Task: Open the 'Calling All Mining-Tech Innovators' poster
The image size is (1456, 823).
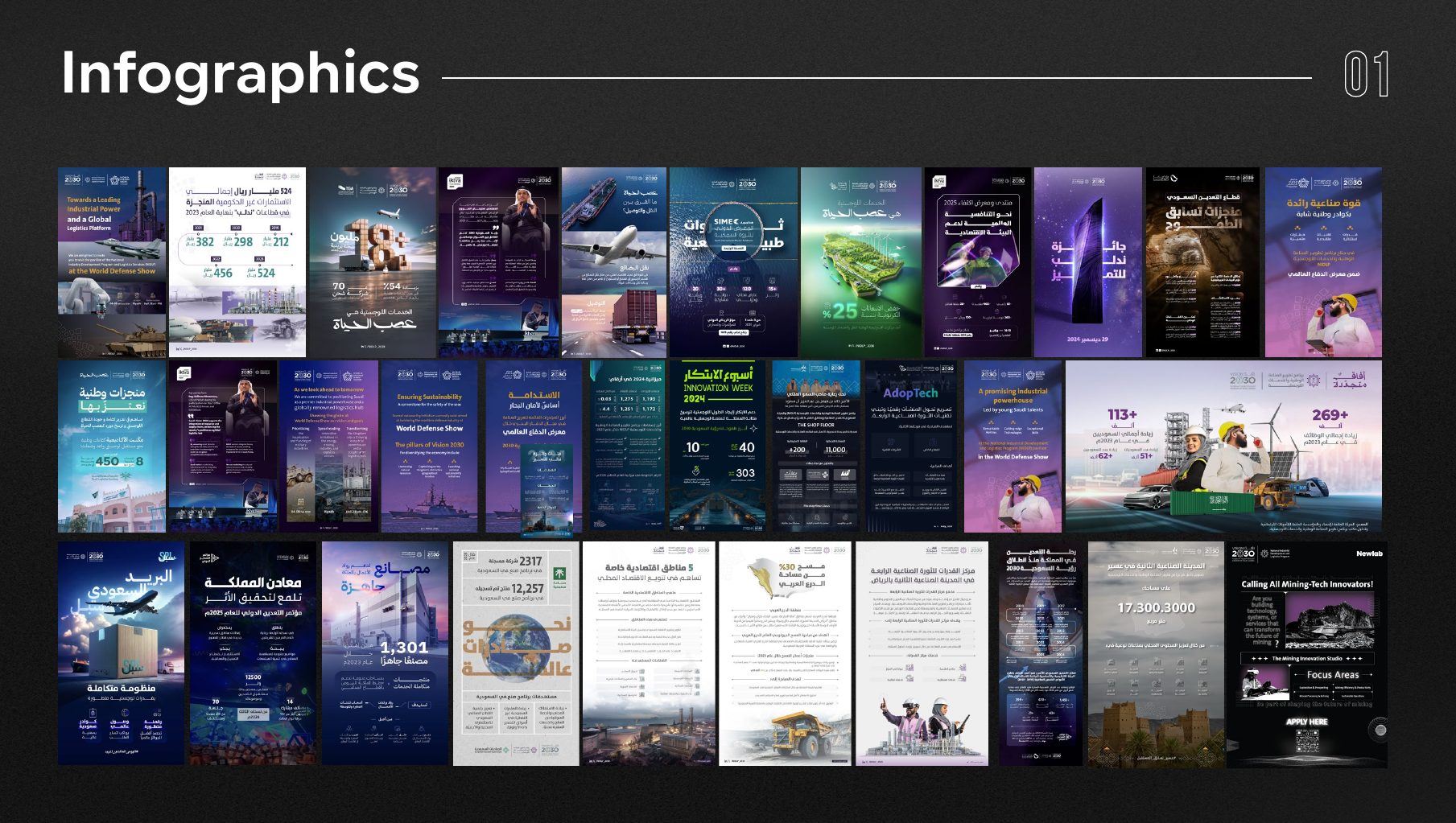Action: [x=1307, y=653]
